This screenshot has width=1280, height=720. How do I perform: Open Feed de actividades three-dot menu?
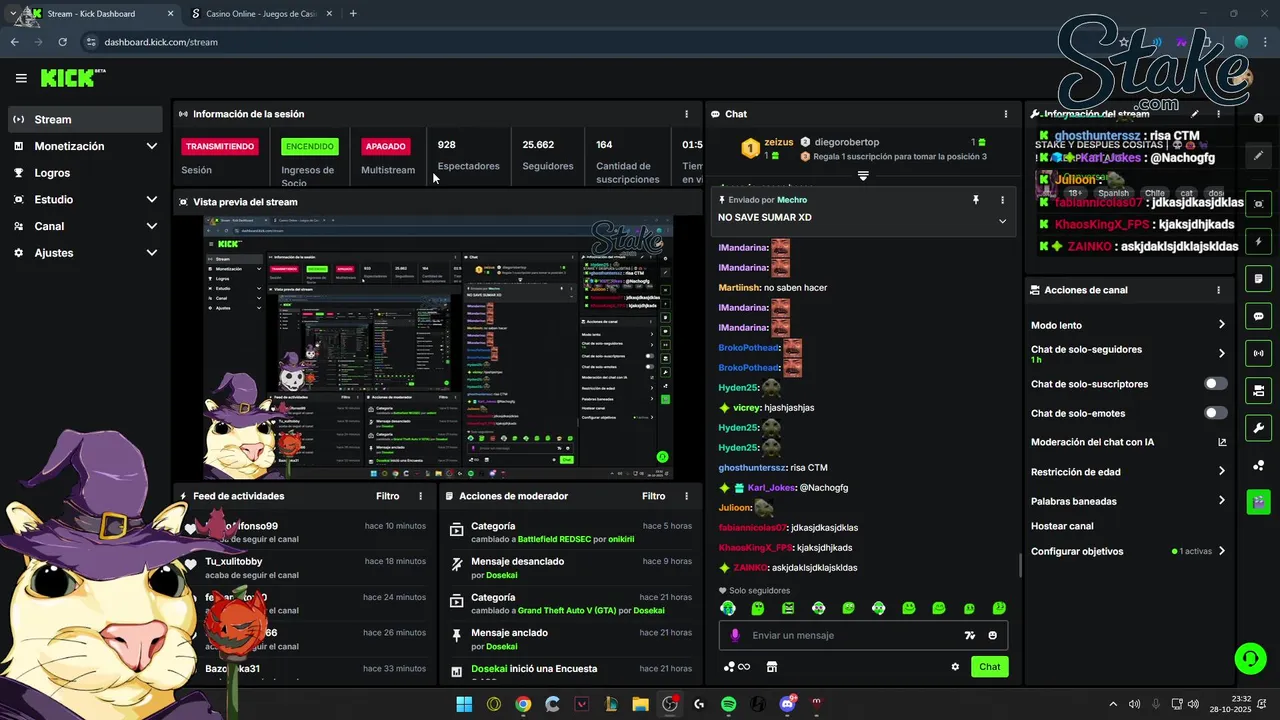click(x=420, y=496)
